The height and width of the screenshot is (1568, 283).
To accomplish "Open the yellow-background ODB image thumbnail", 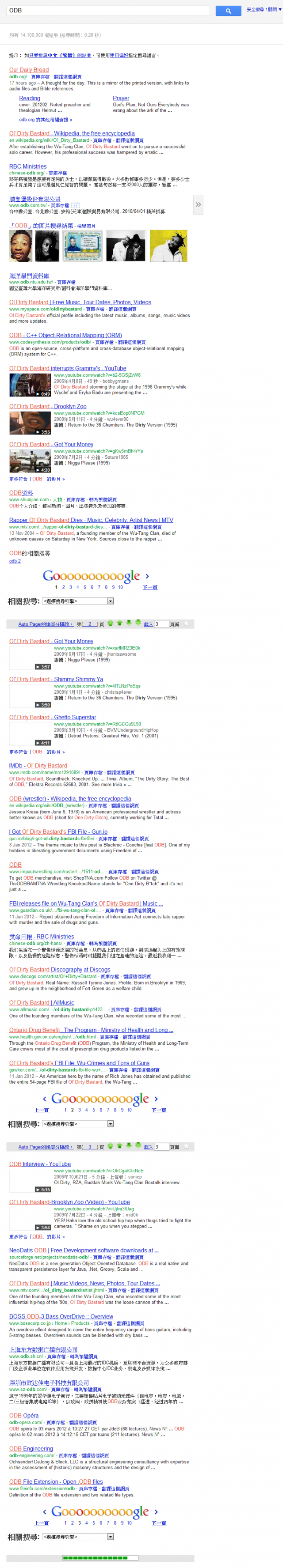I will pyautogui.click(x=168, y=246).
